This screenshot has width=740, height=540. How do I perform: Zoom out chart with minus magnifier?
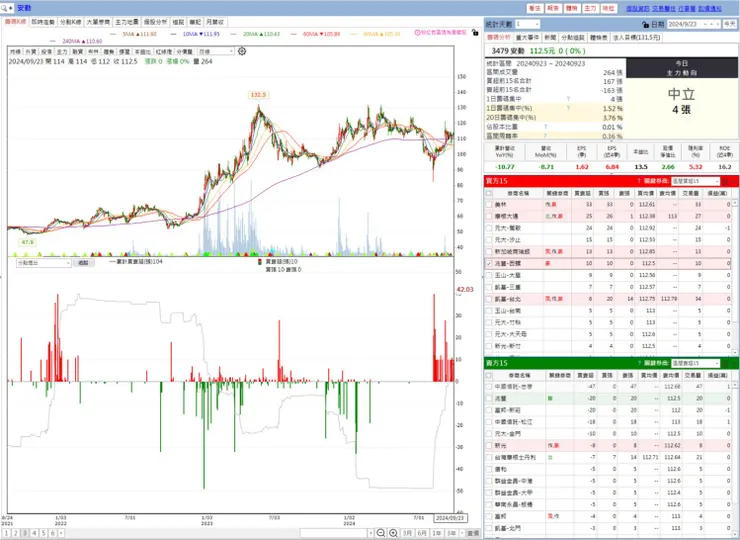click(x=381, y=533)
